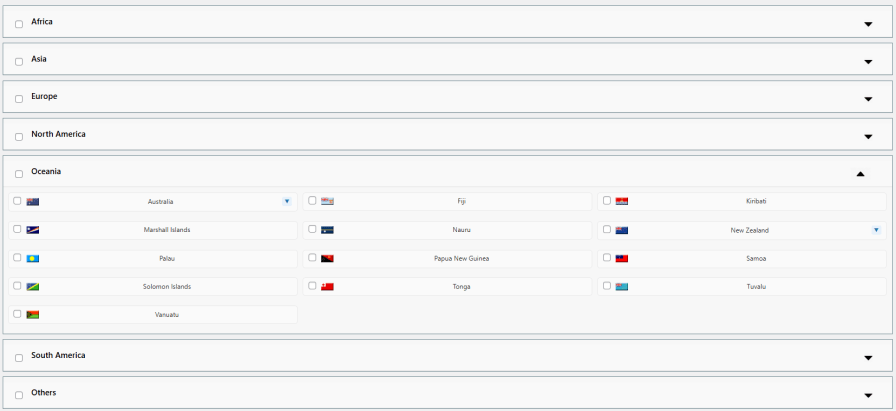The height and width of the screenshot is (411, 896).
Task: Tick the Papua New Guinea checkbox
Action: pos(312,258)
